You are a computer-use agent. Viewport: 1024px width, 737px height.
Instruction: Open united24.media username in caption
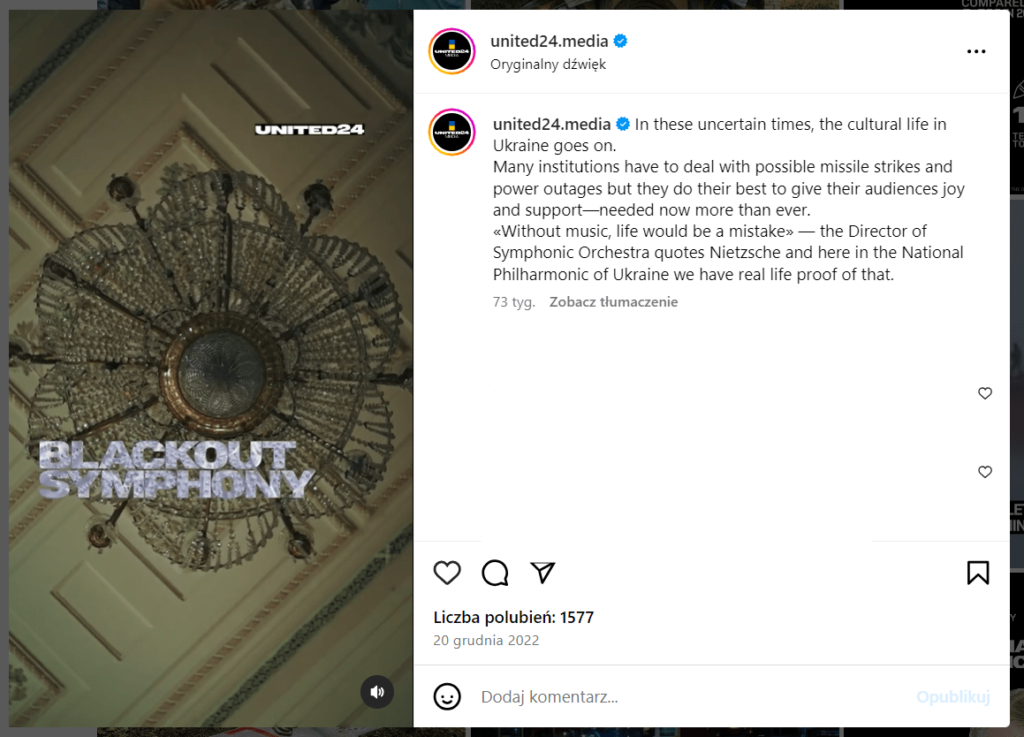tap(552, 124)
